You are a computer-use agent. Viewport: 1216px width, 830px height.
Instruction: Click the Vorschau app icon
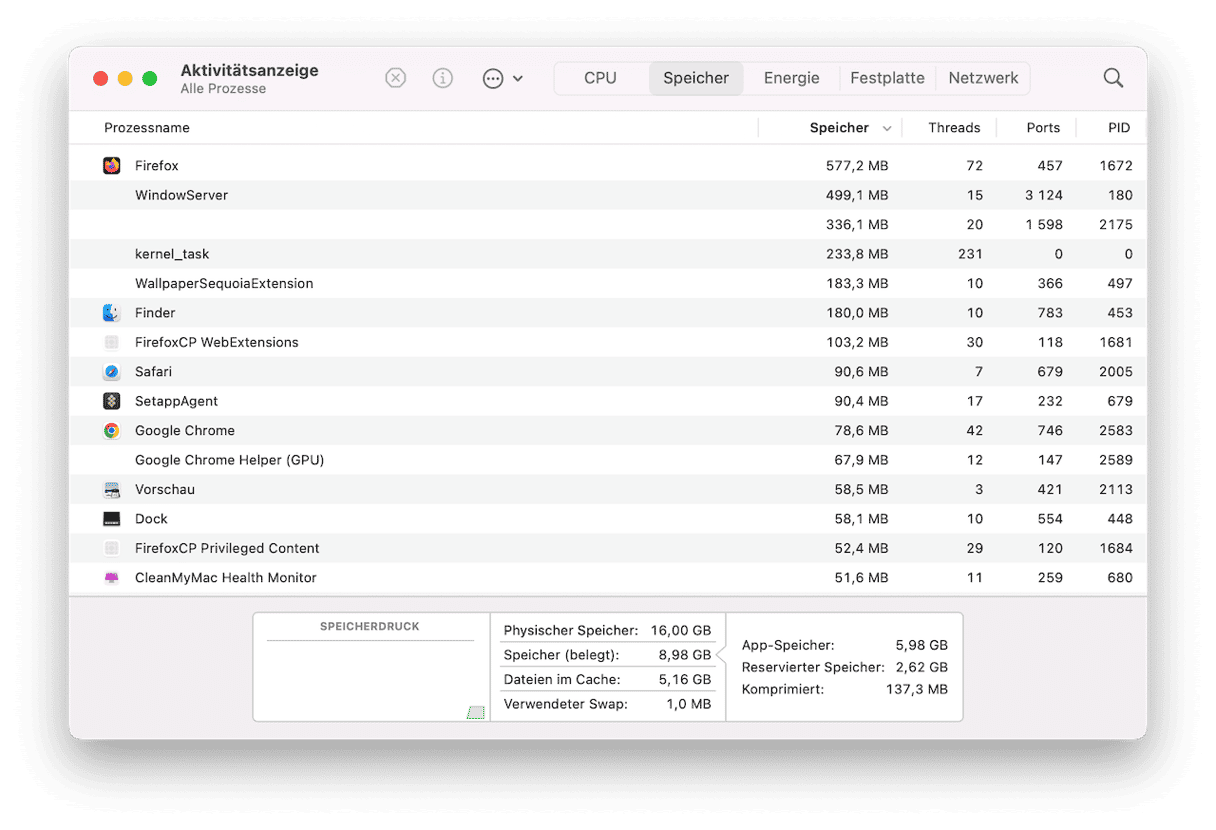(112, 490)
